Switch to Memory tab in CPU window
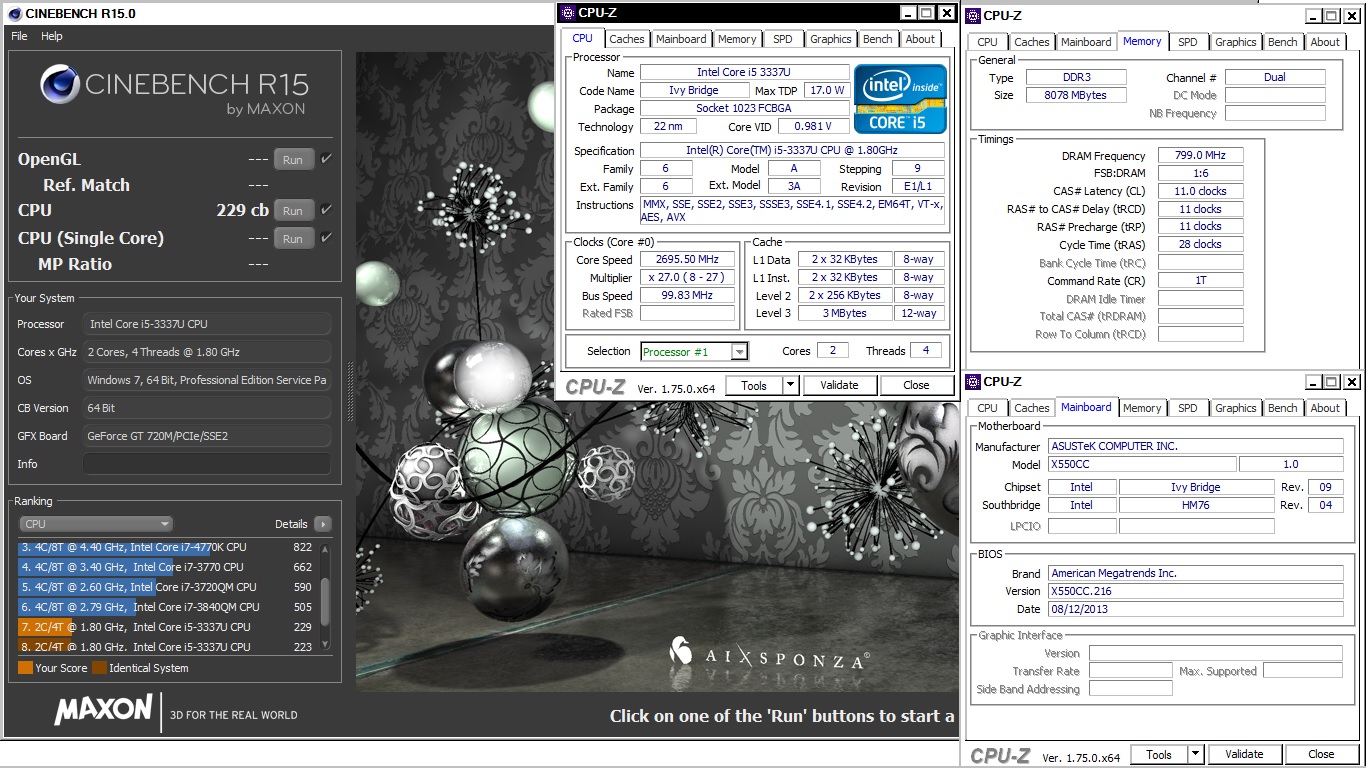 pos(737,39)
